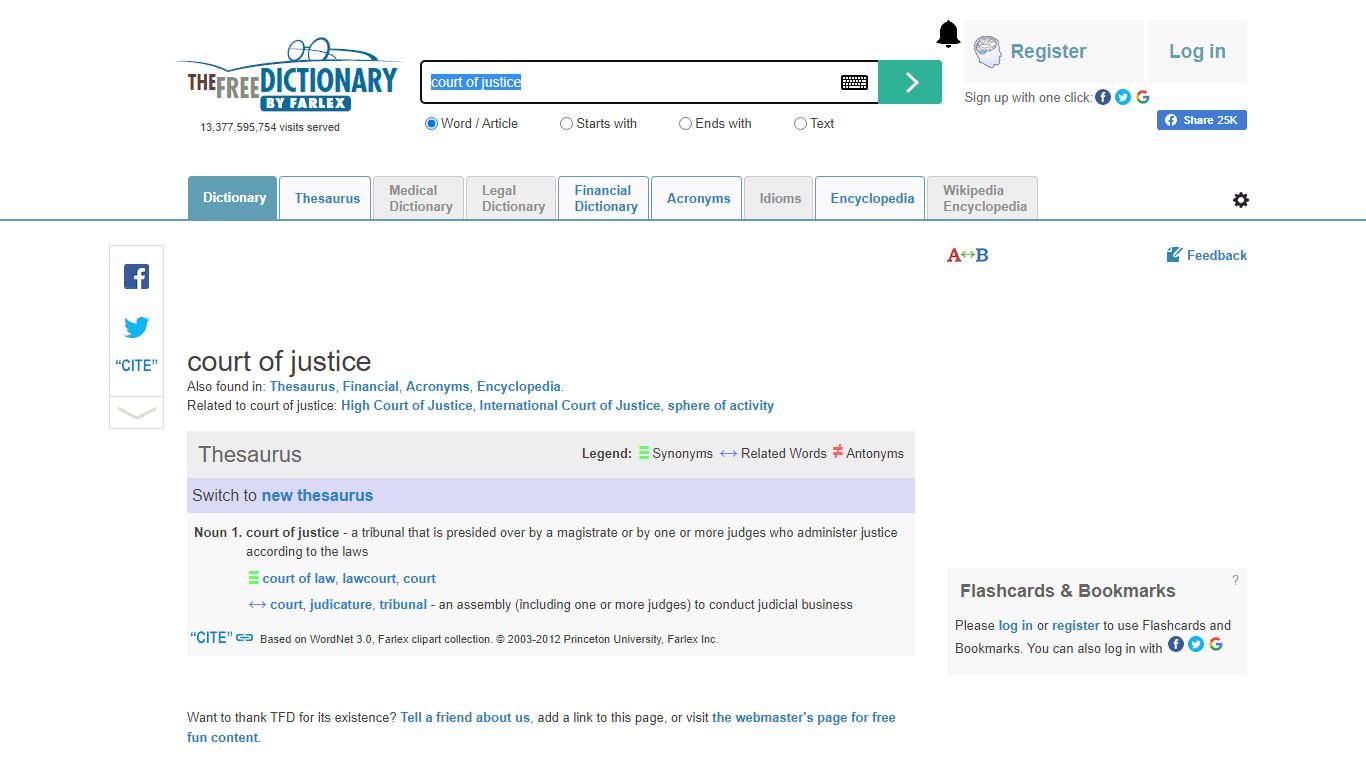Click Also found in Thesaurus link
The height and width of the screenshot is (768, 1366).
coord(302,386)
